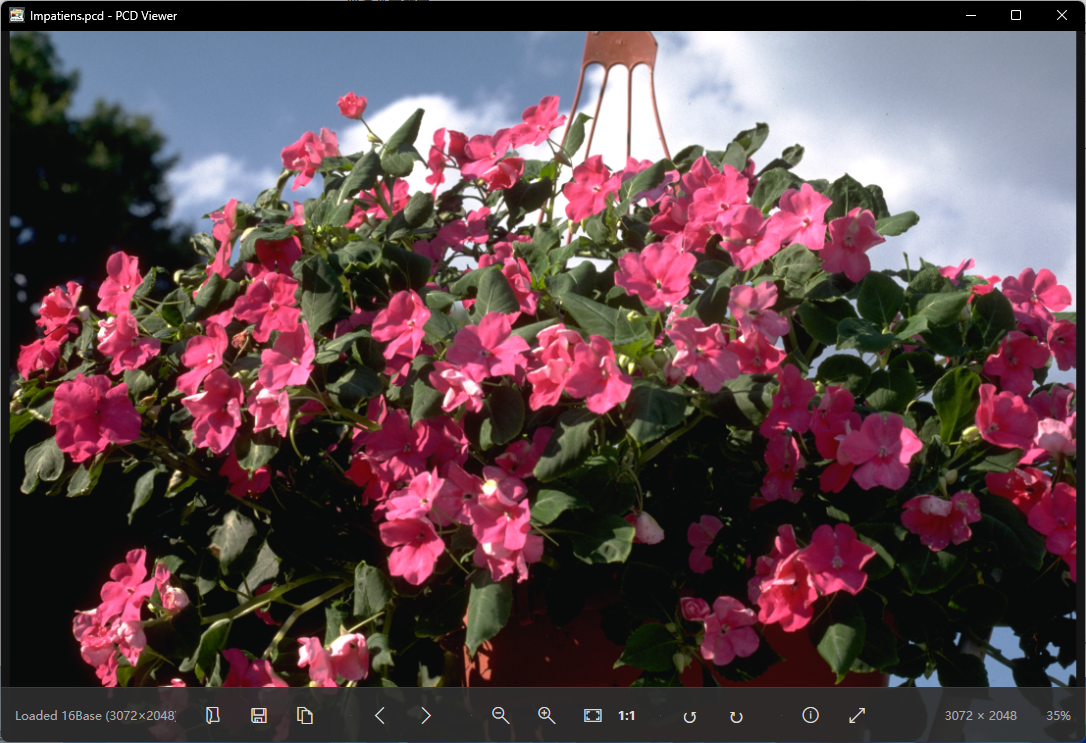The width and height of the screenshot is (1086, 743).
Task: Rotate the image counterclockwise
Action: pos(690,717)
